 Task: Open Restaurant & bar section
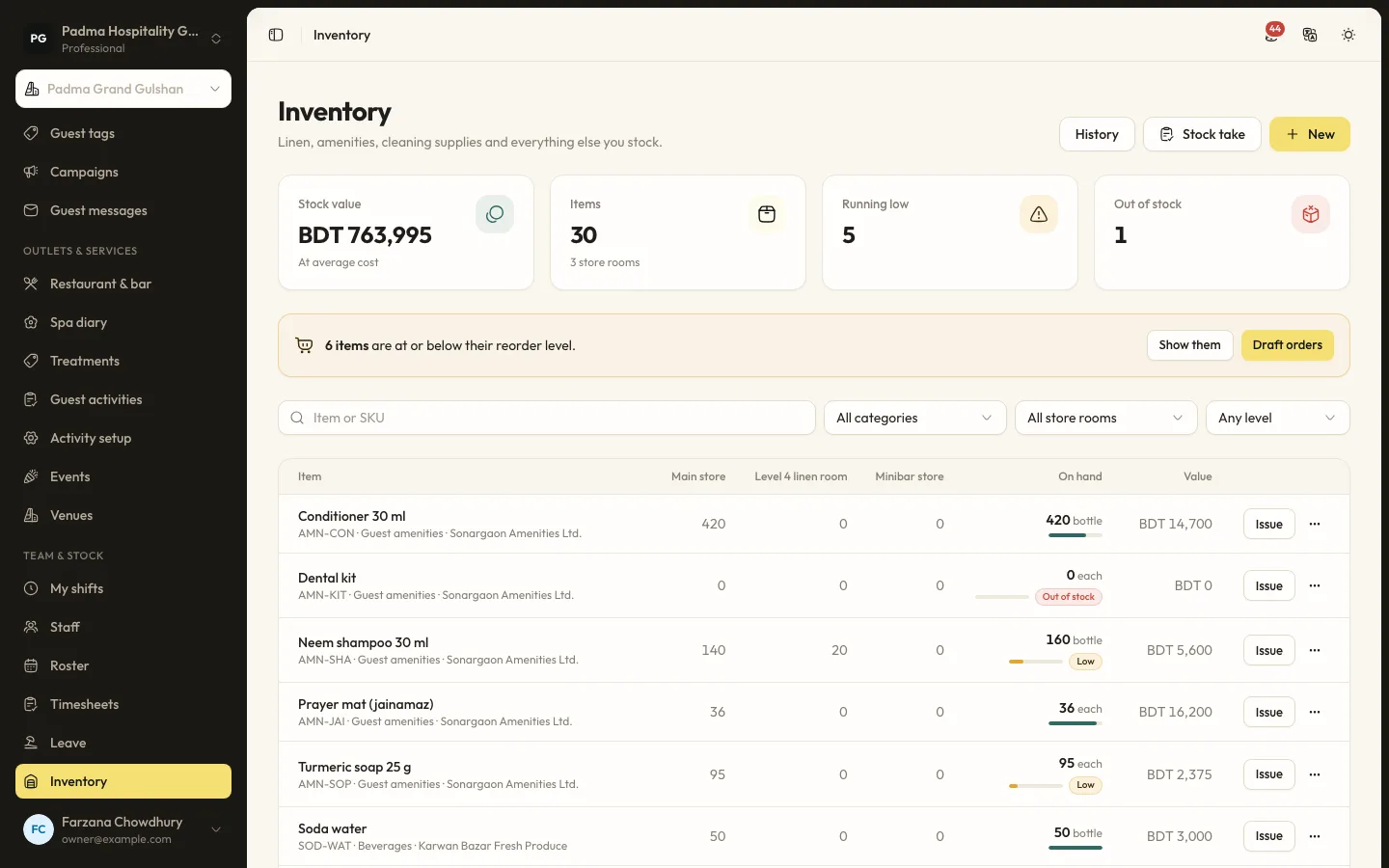click(x=123, y=284)
